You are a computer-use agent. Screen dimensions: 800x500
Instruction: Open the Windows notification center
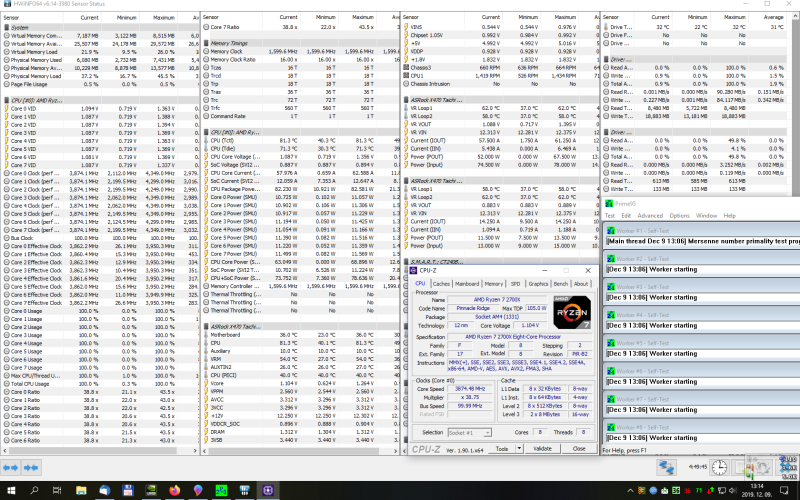785,490
